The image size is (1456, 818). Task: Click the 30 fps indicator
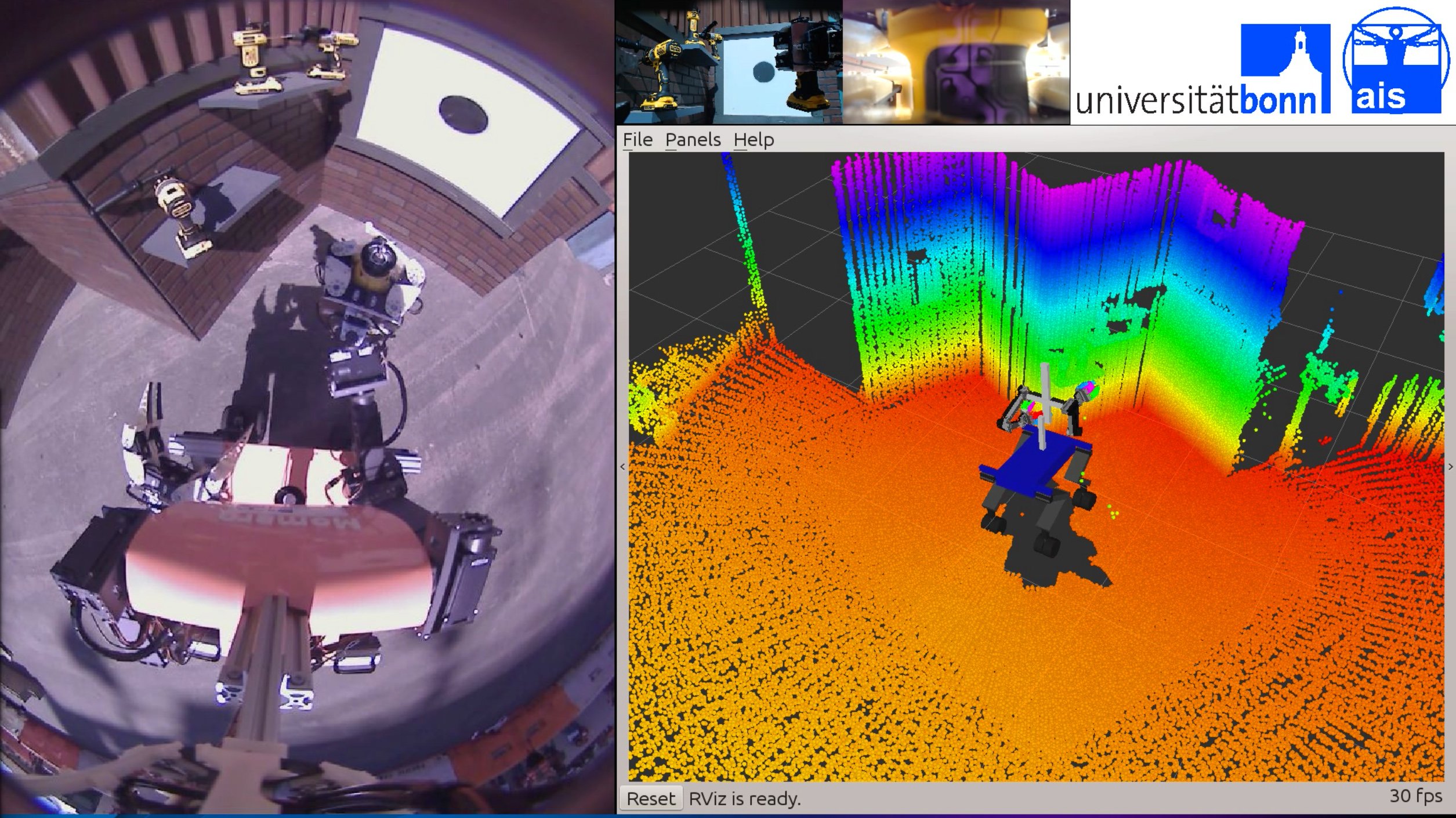click(x=1415, y=796)
